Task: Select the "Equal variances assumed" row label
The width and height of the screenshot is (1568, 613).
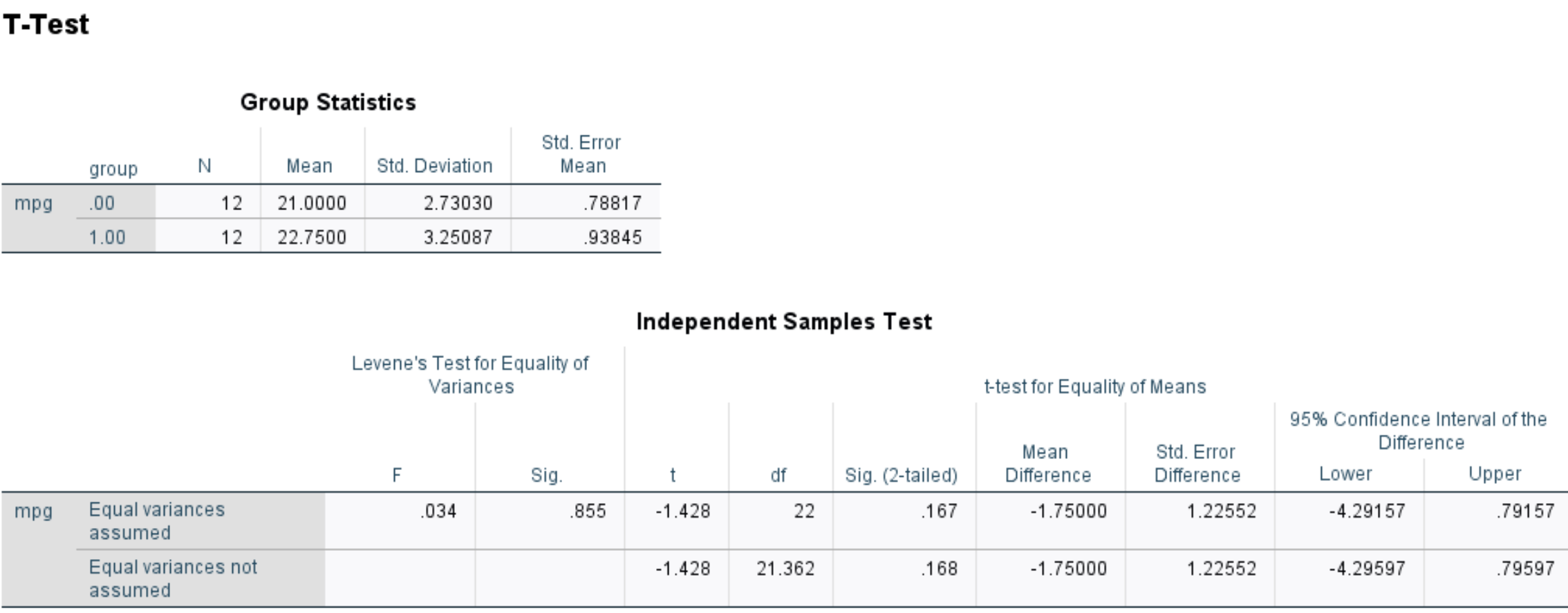Action: point(157,521)
